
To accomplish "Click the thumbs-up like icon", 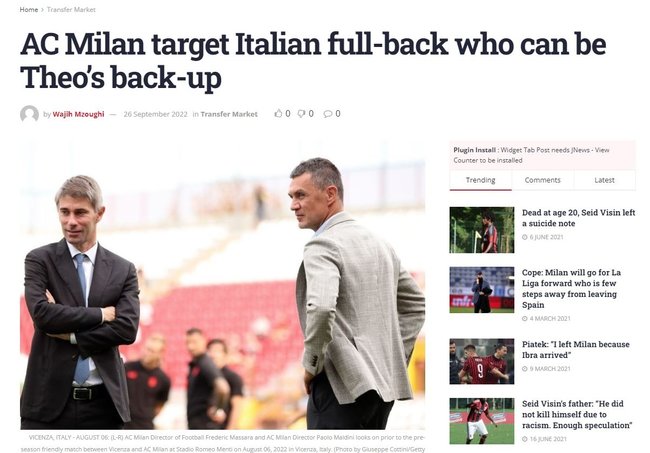I will click(278, 114).
